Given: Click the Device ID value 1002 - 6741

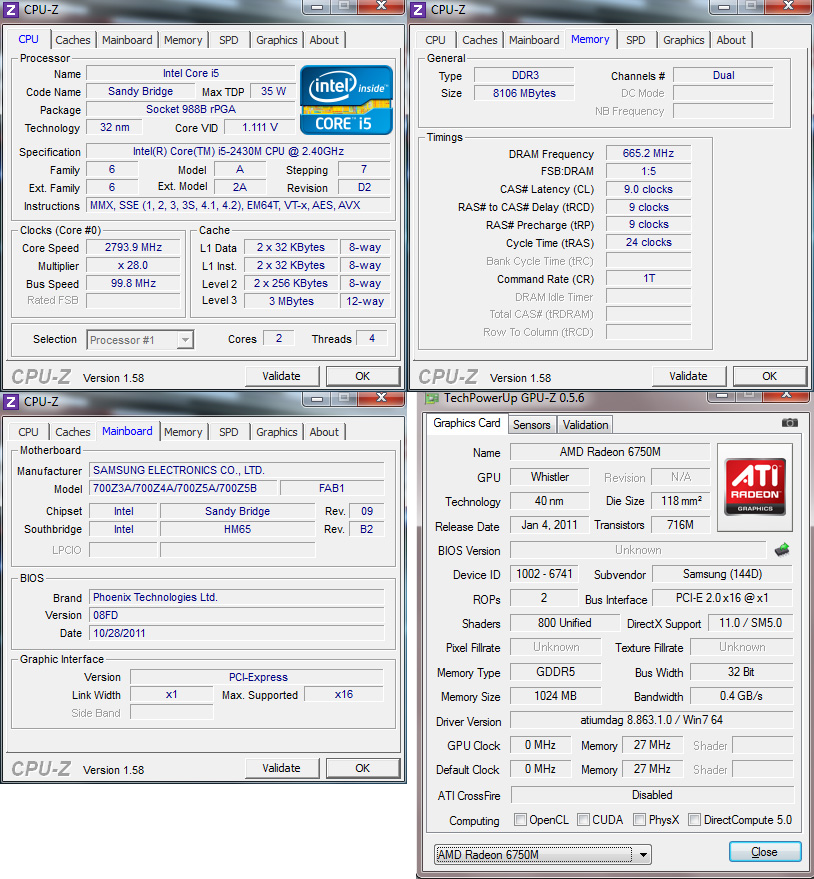Looking at the screenshot, I should pos(544,574).
